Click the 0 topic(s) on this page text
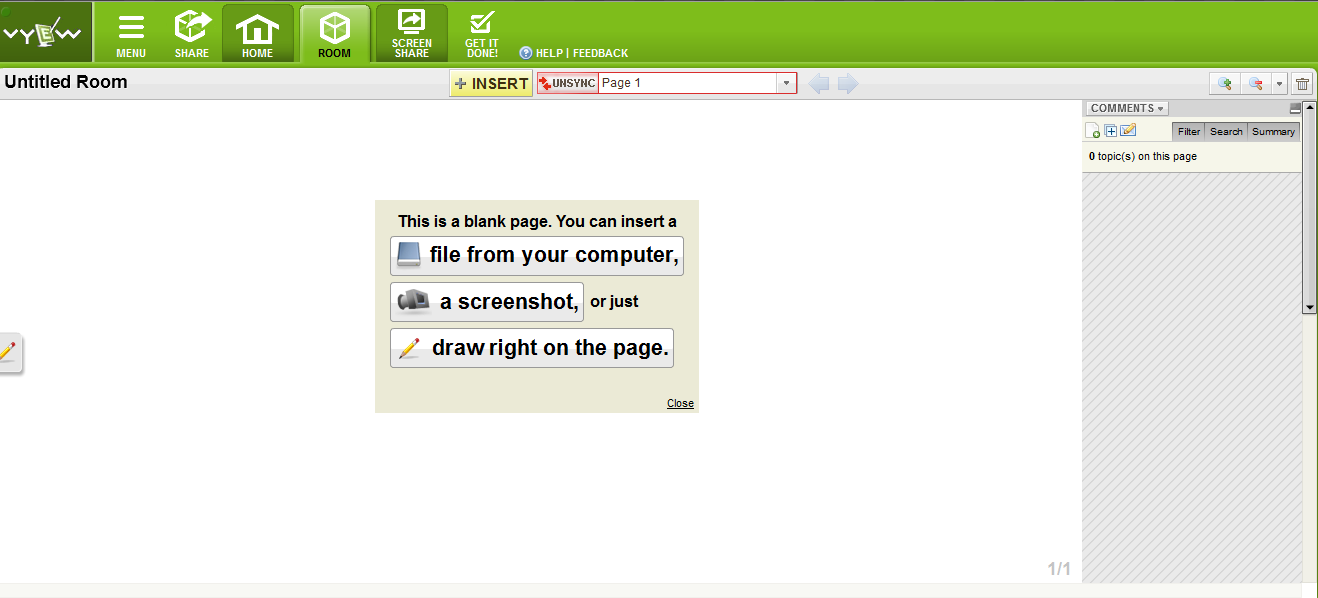 click(1143, 156)
